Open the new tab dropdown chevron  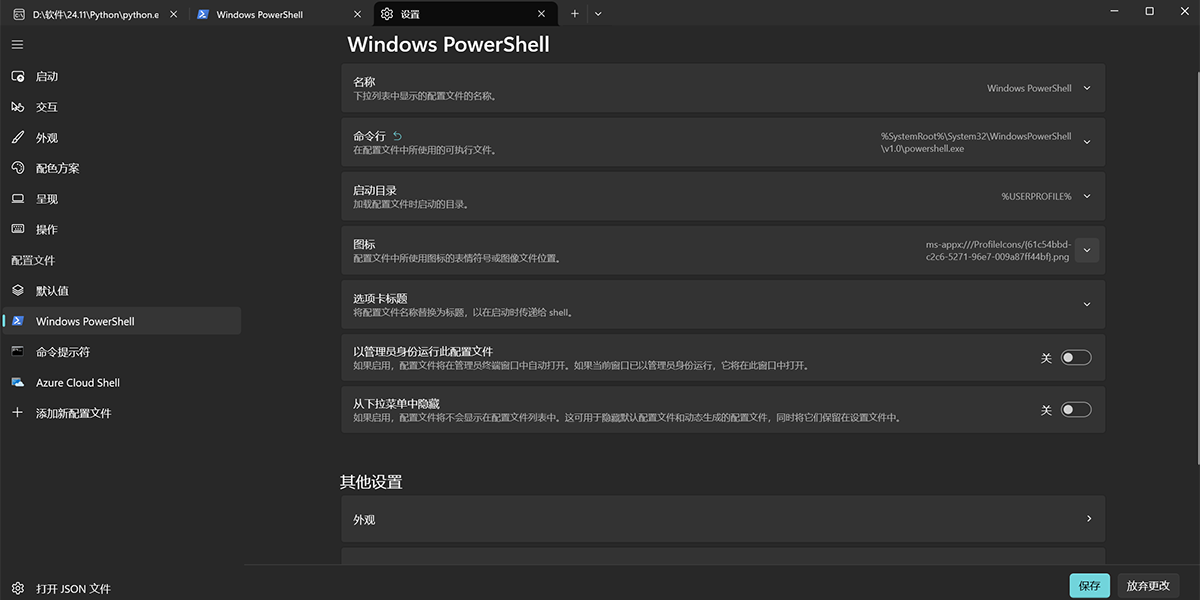pyautogui.click(x=597, y=14)
